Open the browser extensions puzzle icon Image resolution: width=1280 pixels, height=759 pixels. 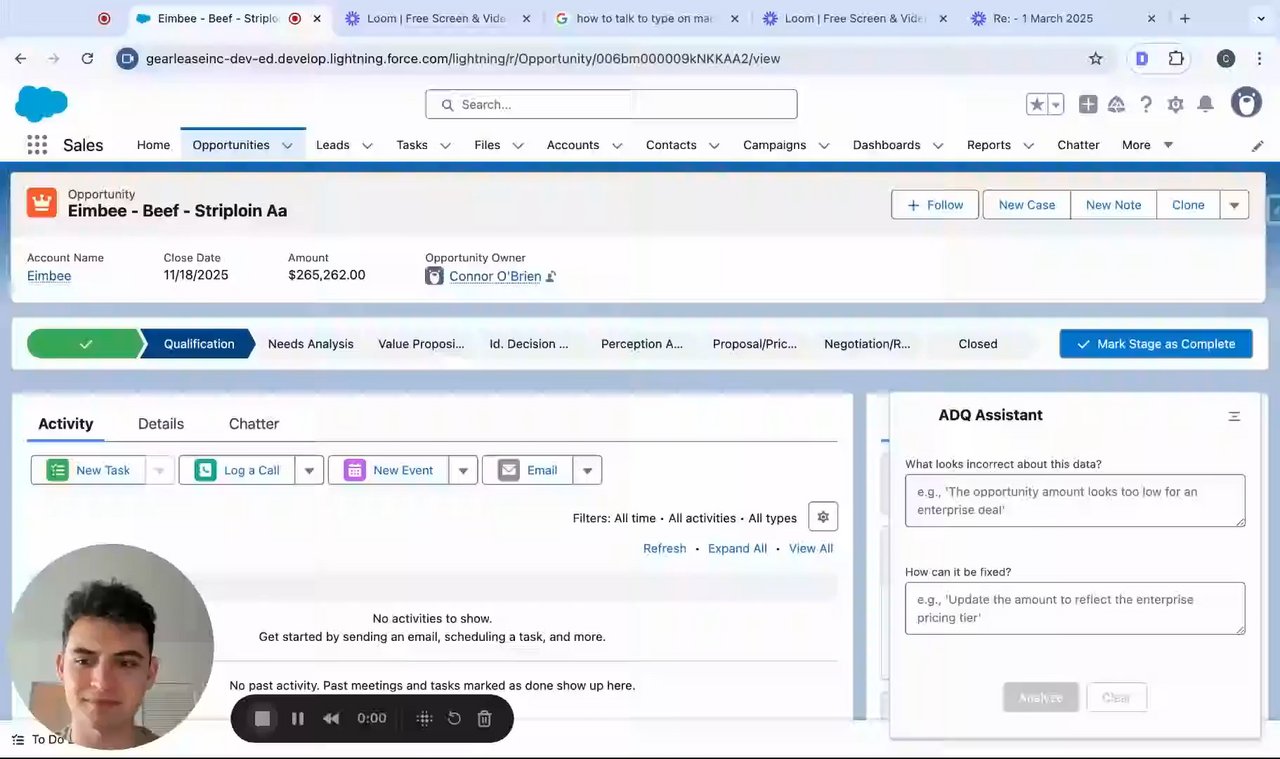coord(1176,59)
